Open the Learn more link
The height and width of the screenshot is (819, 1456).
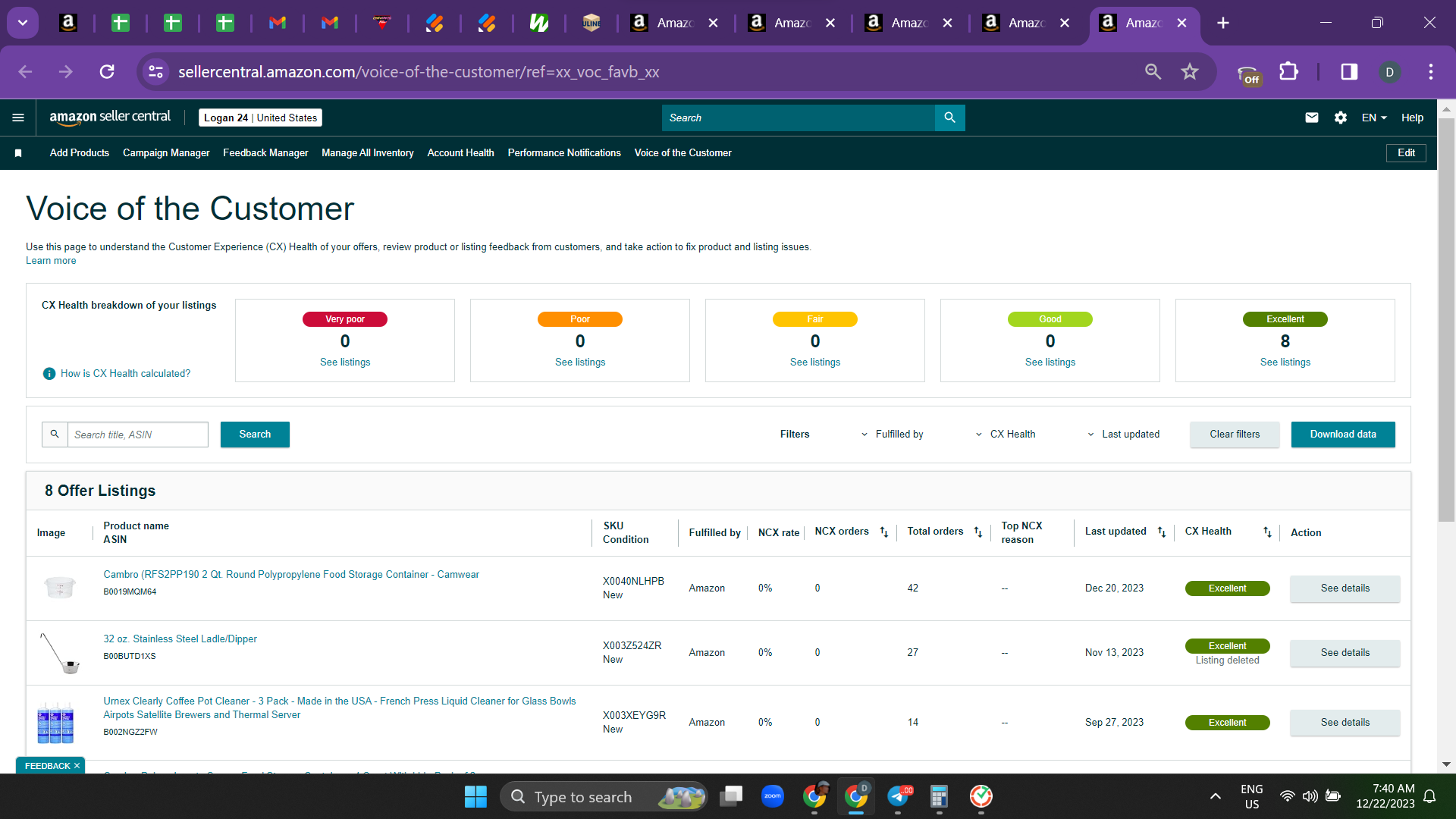[51, 261]
